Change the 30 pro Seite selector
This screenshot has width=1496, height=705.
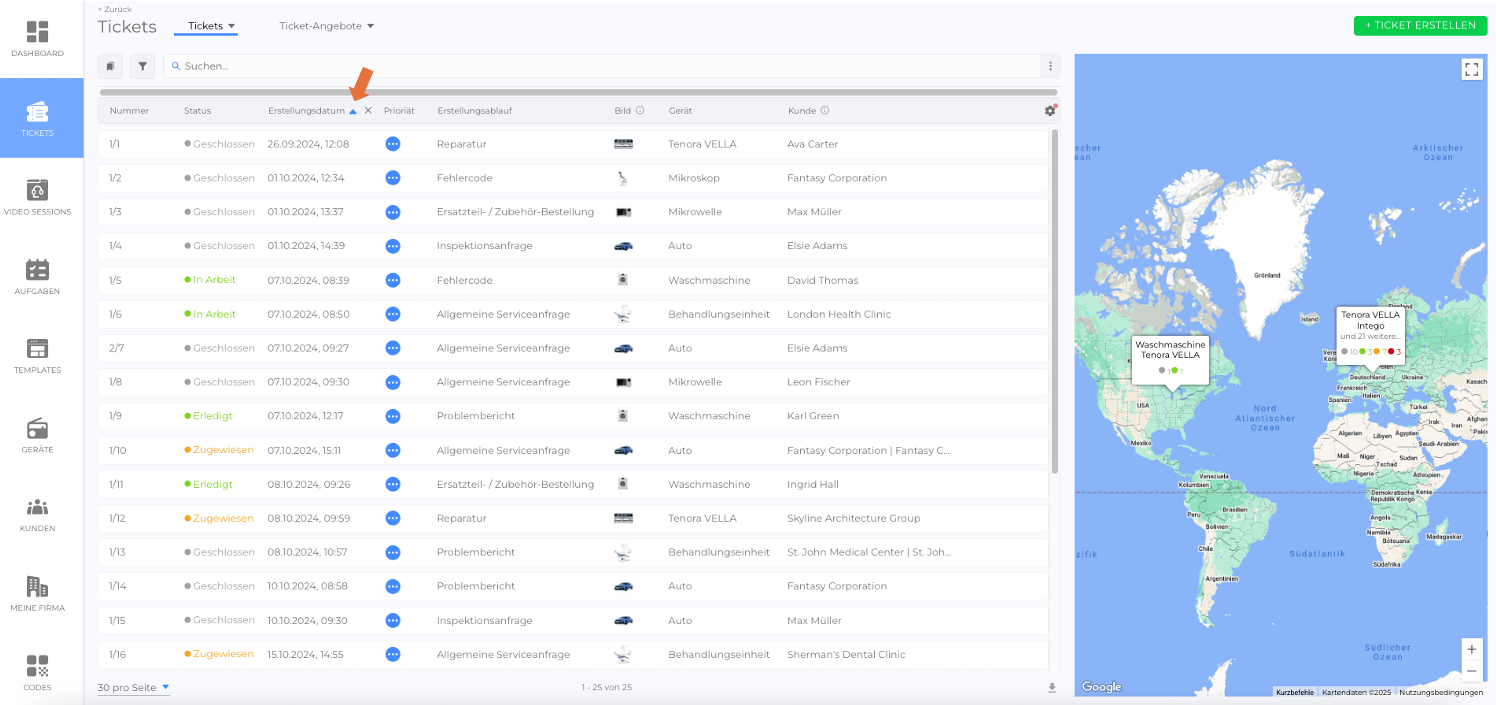133,688
